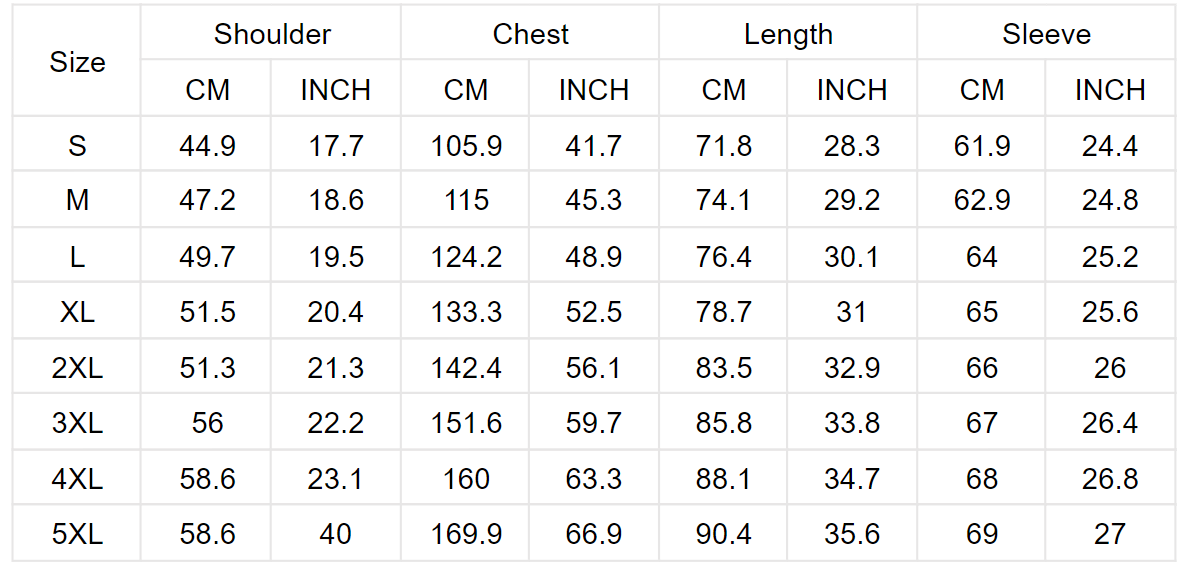Click the Shoulder column header
Screen dimensions: 1195x566
tap(272, 34)
